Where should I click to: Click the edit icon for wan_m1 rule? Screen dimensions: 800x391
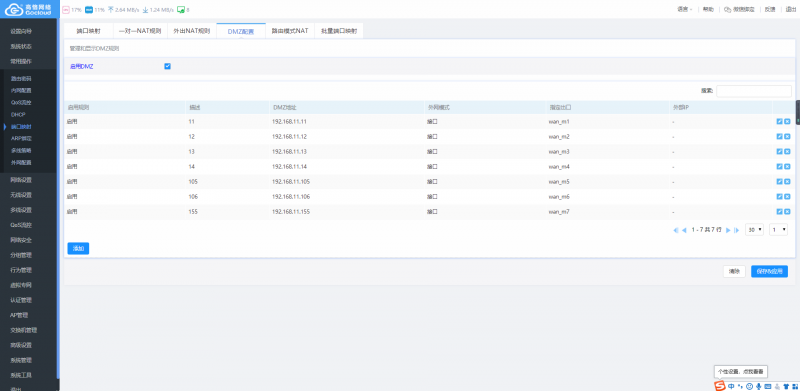pos(779,121)
